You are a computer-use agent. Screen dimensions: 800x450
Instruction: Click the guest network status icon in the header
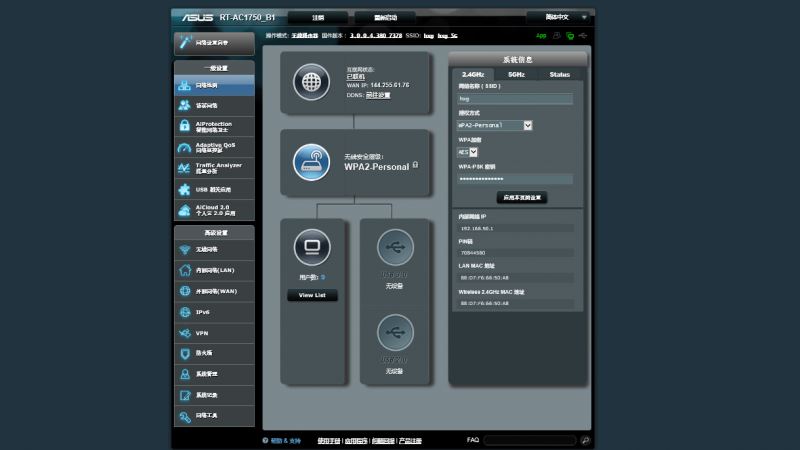point(557,36)
